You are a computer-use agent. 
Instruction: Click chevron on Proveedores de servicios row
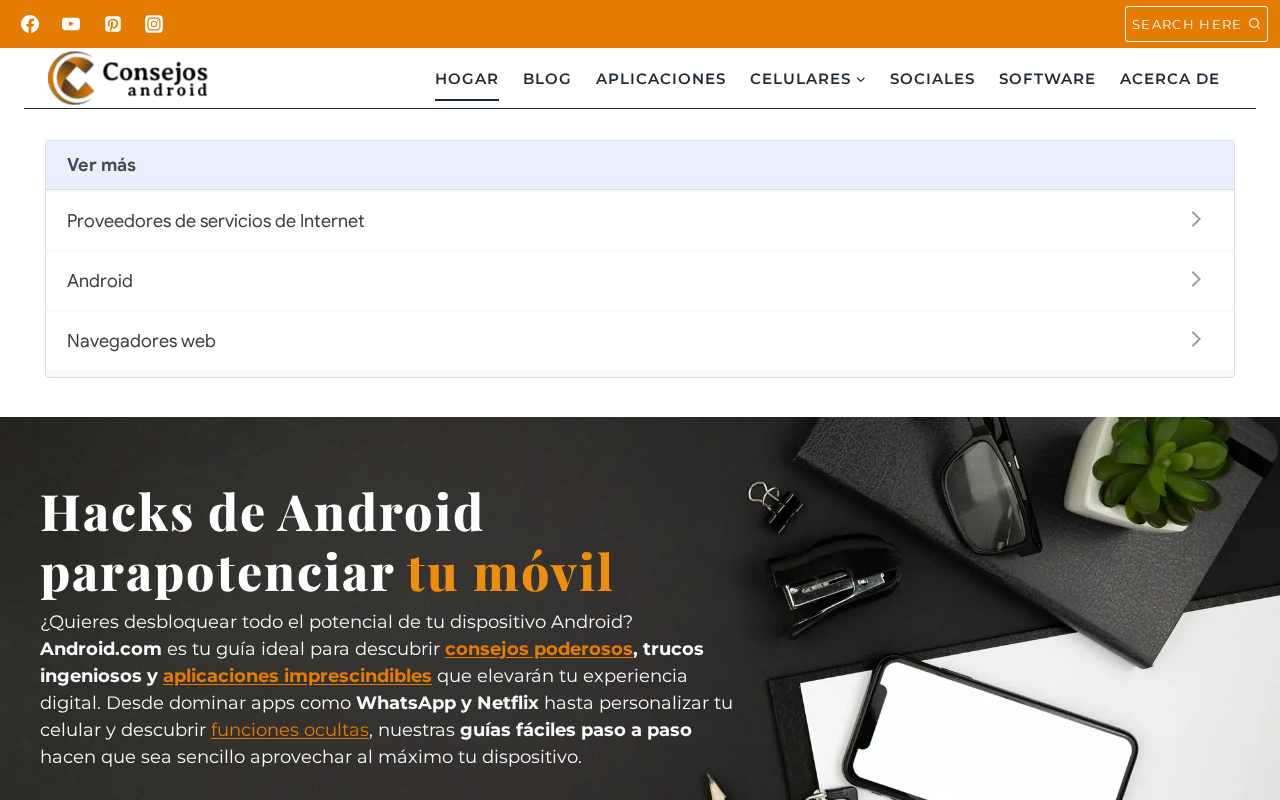[1196, 220]
